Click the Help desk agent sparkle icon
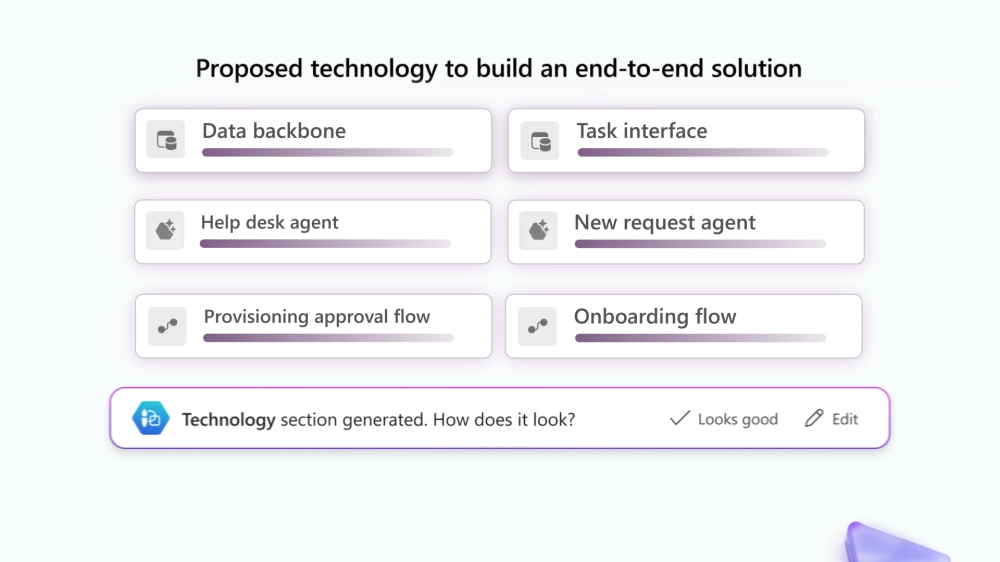1000x562 pixels. click(165, 230)
